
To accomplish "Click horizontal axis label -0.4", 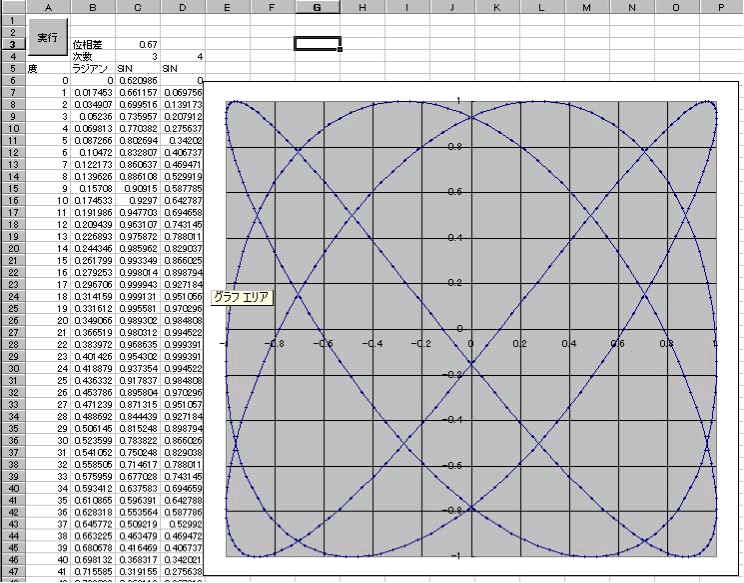I will click(372, 343).
